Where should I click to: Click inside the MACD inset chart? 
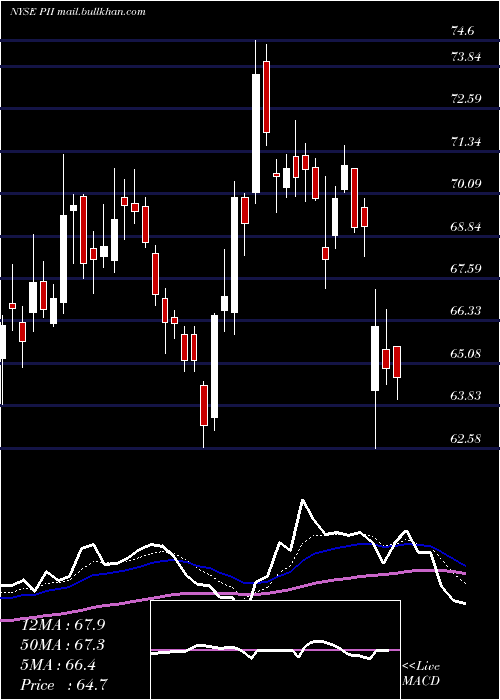tap(275, 650)
